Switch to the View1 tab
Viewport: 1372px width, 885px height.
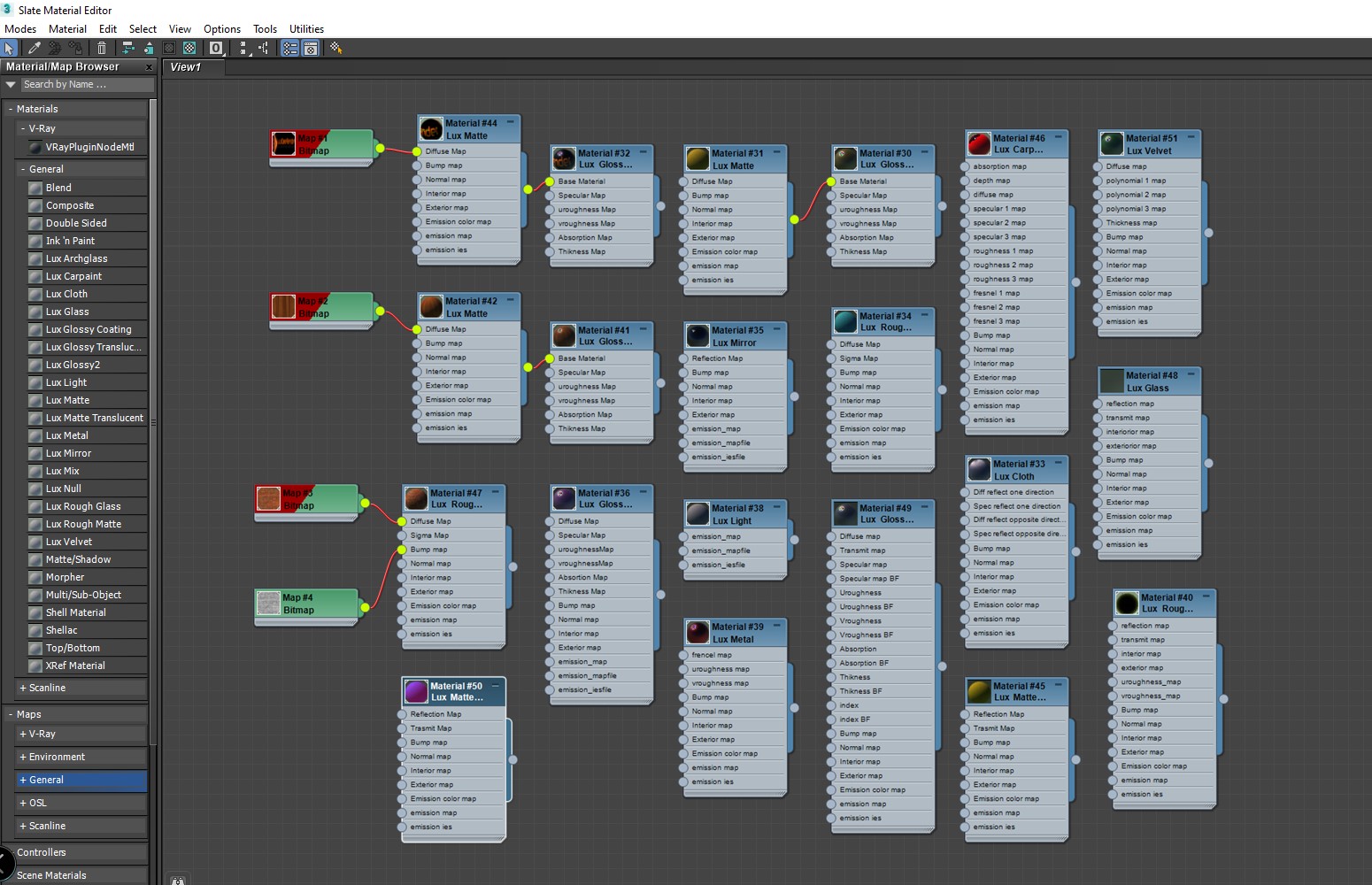[x=185, y=67]
